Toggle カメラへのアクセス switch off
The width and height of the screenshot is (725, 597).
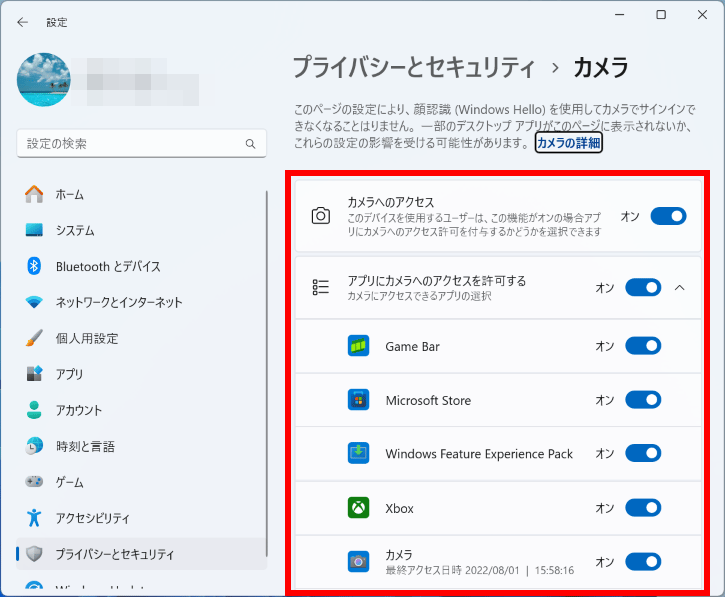(669, 216)
